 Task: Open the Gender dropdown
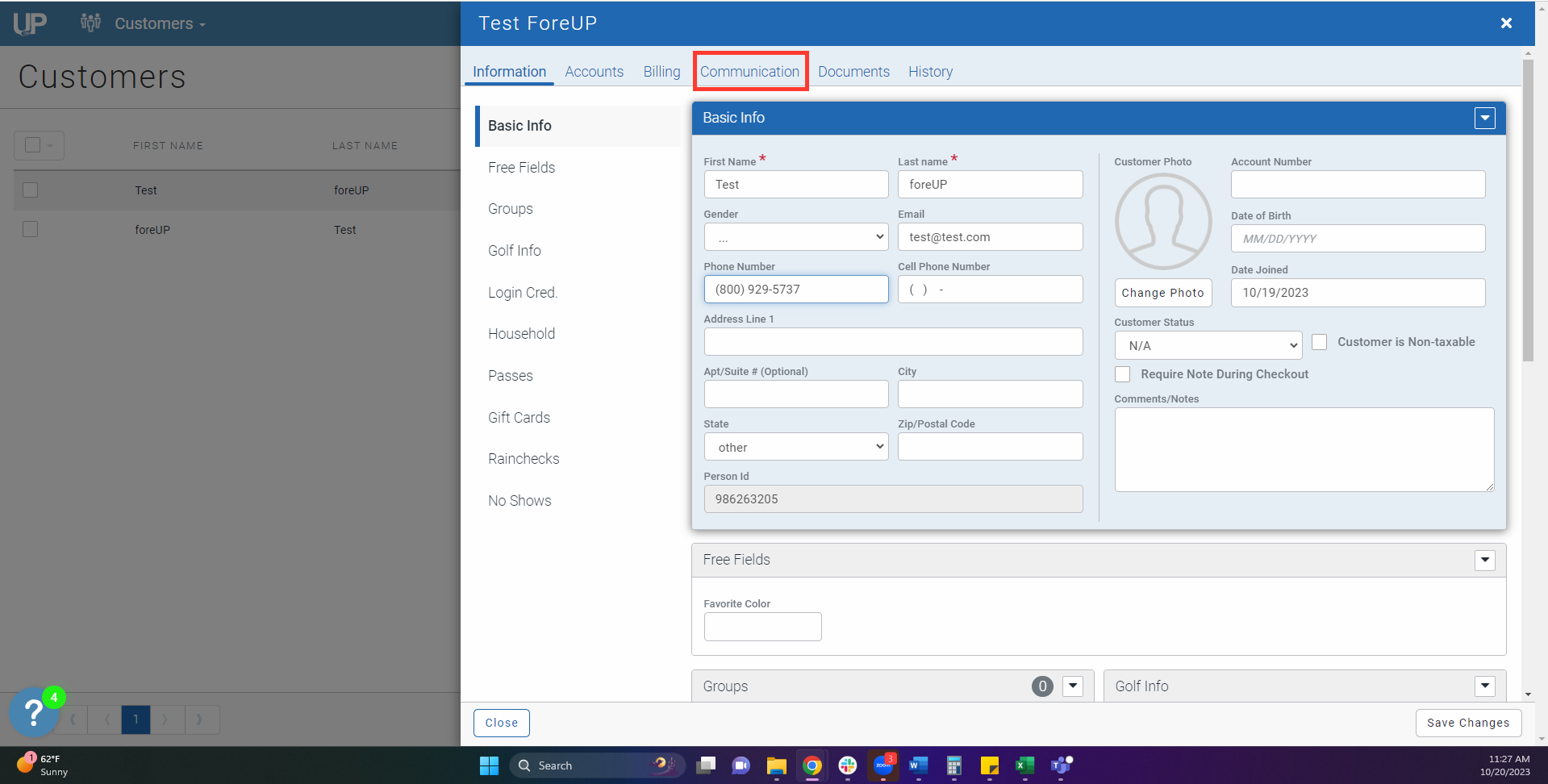click(x=796, y=237)
